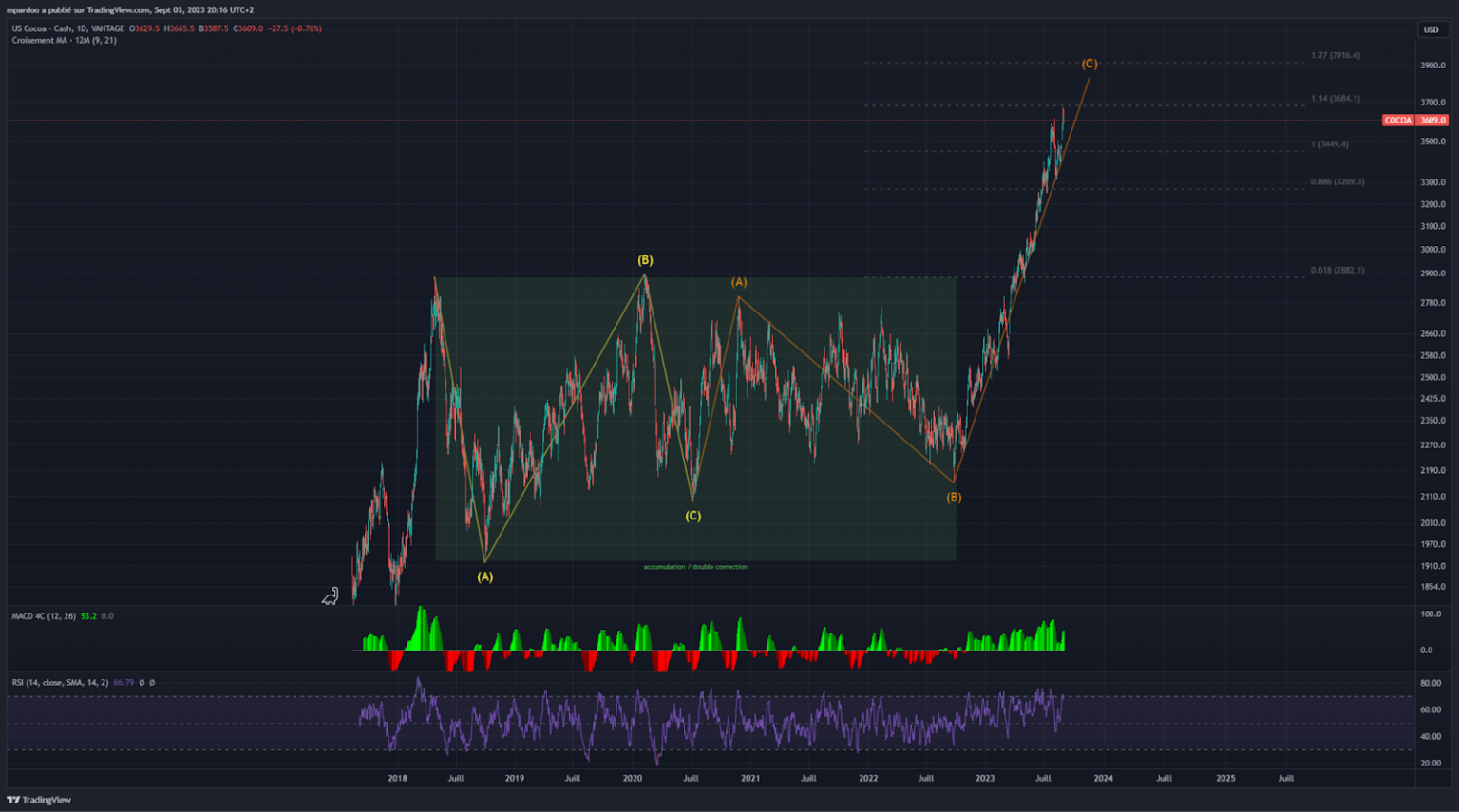Image resolution: width=1459 pixels, height=812 pixels.
Task: Click the "0.618 (2882.1)" Fibonacci level label
Action: pos(1336,270)
